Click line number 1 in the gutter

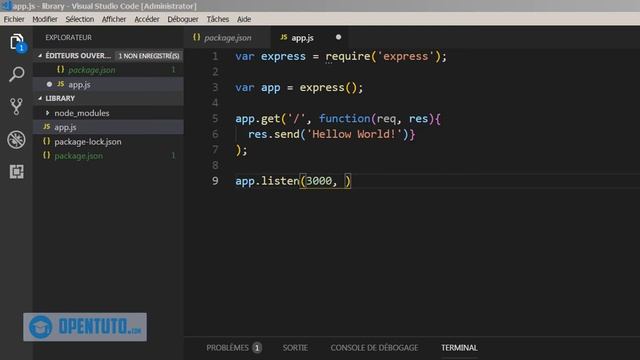point(215,56)
